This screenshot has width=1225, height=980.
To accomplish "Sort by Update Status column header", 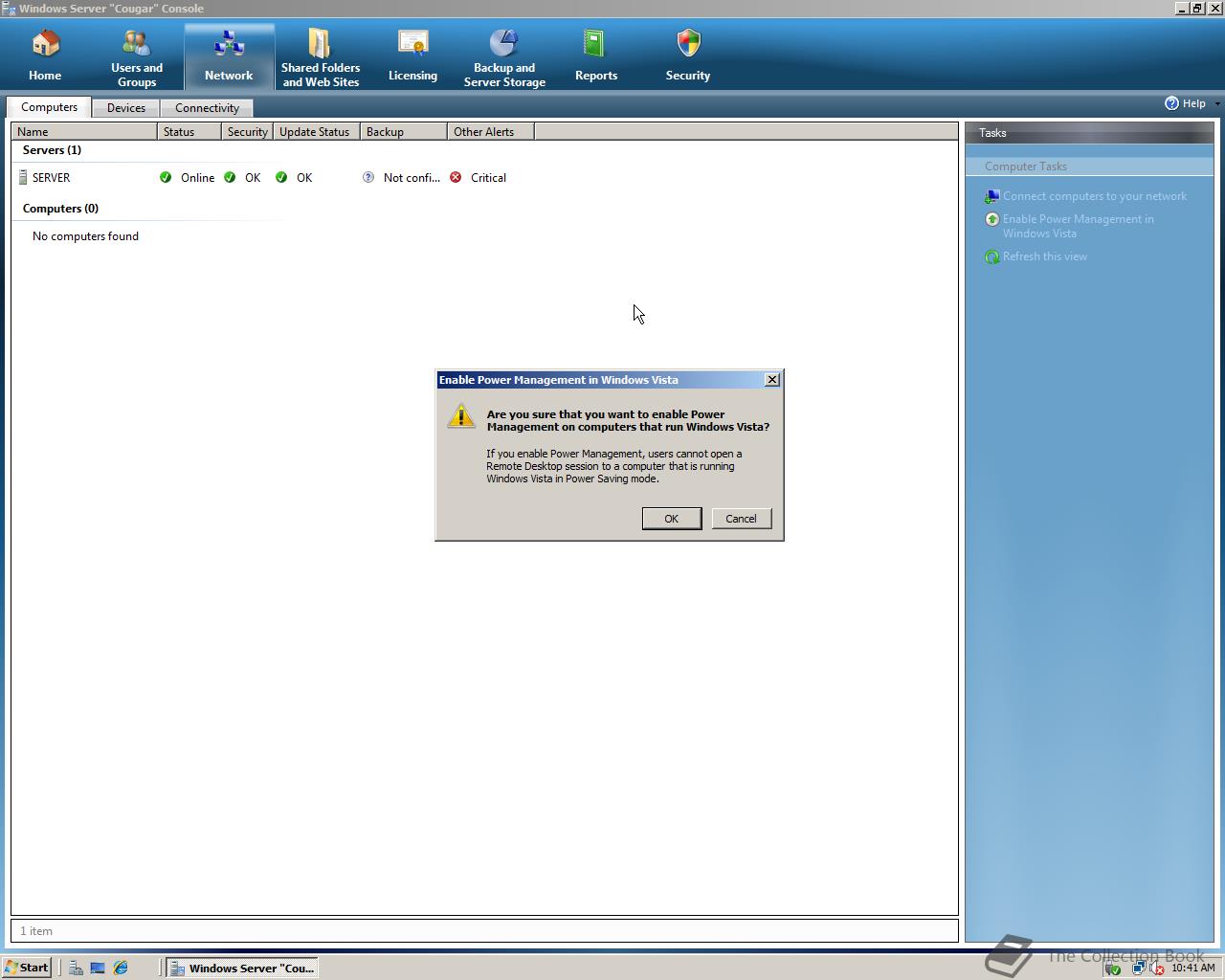I will click(316, 132).
